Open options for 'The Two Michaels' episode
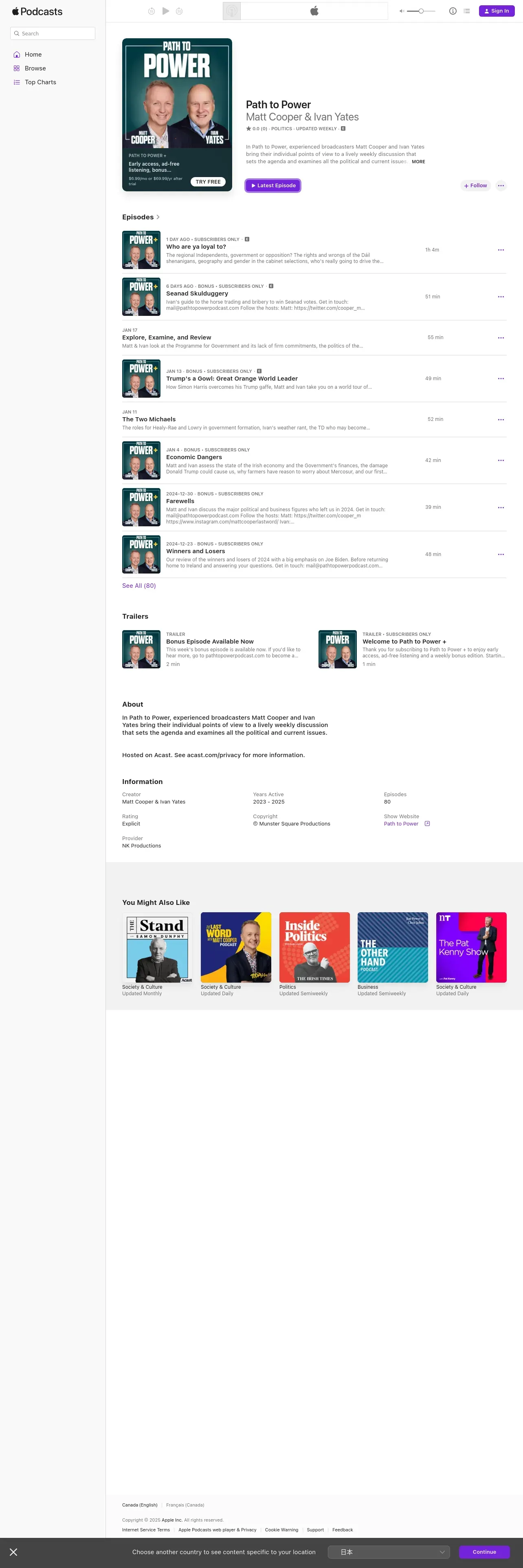523x1568 pixels. (x=501, y=420)
